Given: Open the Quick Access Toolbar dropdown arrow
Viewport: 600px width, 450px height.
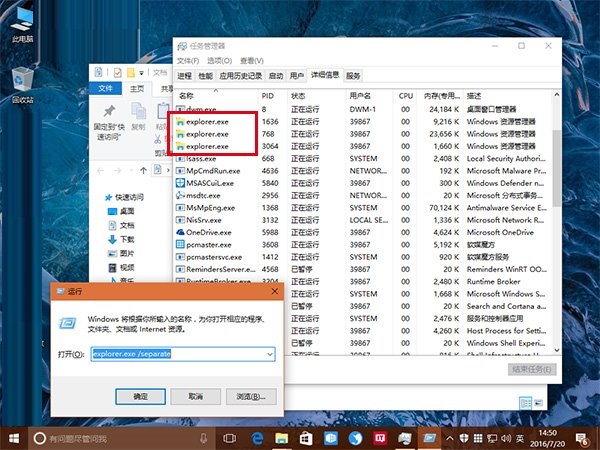Looking at the screenshot, I should [x=141, y=73].
